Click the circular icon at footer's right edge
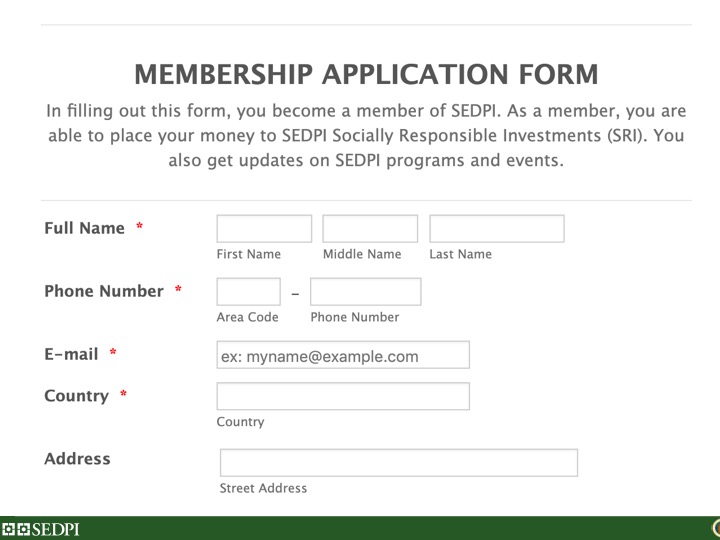Screen dimensions: 720x540 [714, 528]
